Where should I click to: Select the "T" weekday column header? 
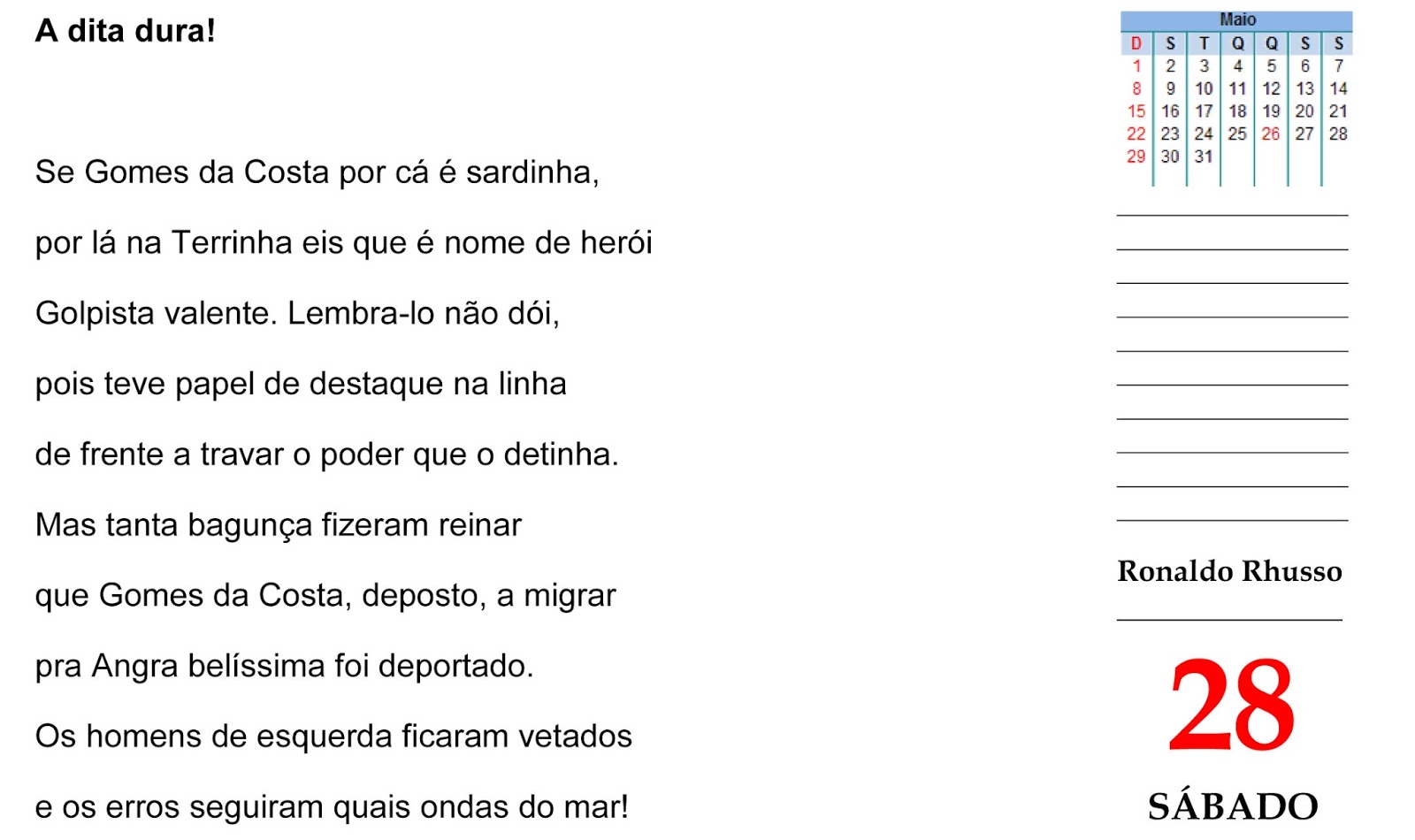[1203, 43]
